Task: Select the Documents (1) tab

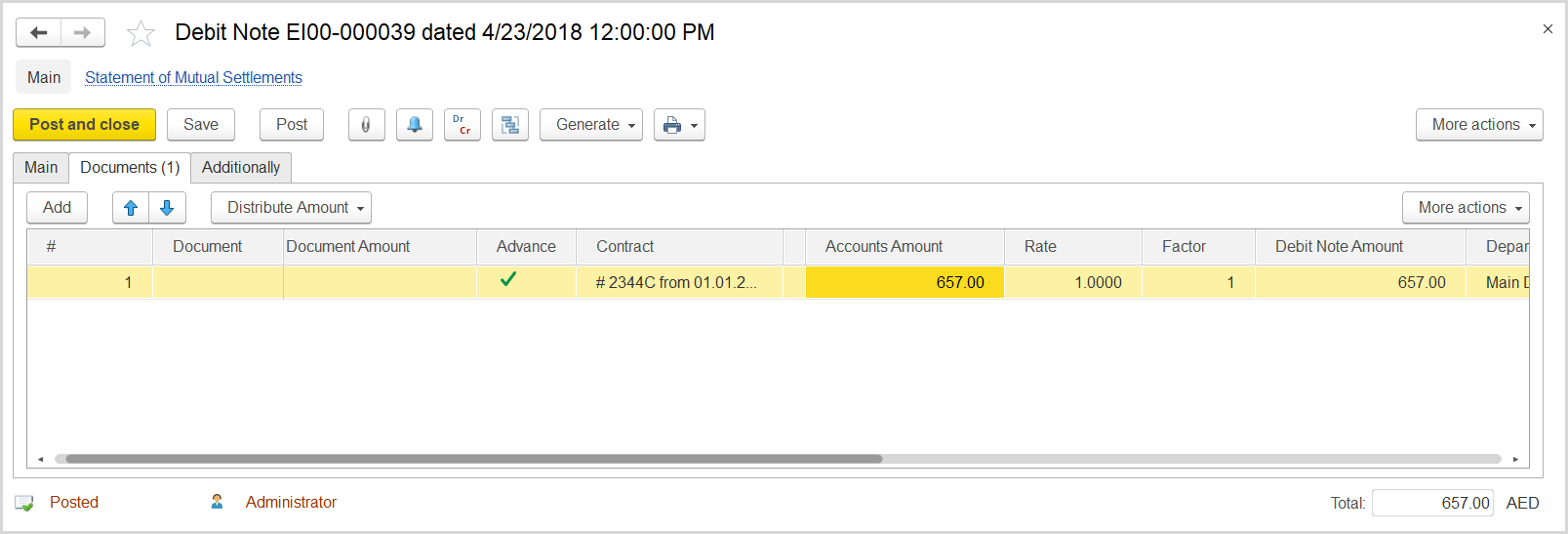Action: (130, 168)
